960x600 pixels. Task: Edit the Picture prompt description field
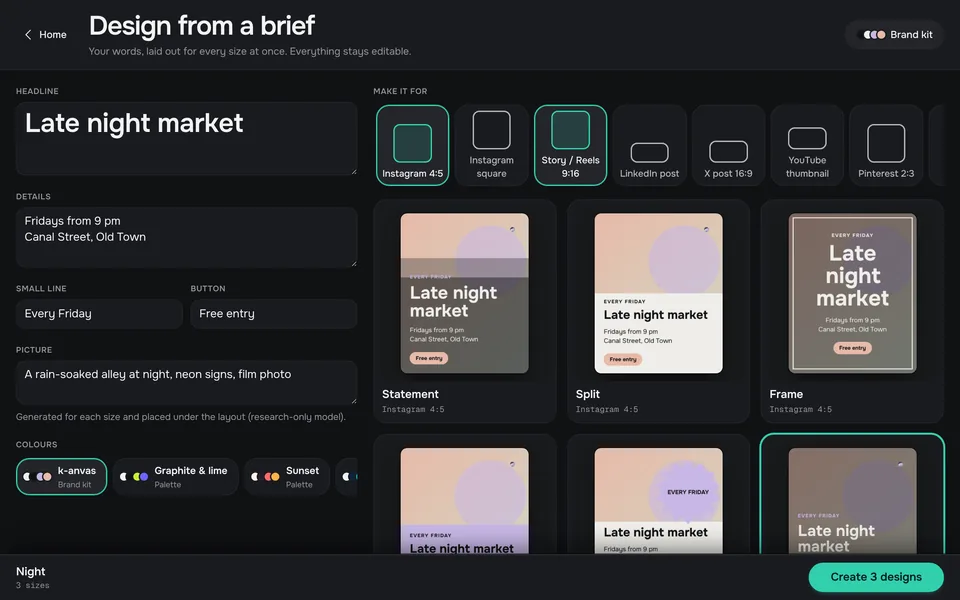[x=186, y=383]
